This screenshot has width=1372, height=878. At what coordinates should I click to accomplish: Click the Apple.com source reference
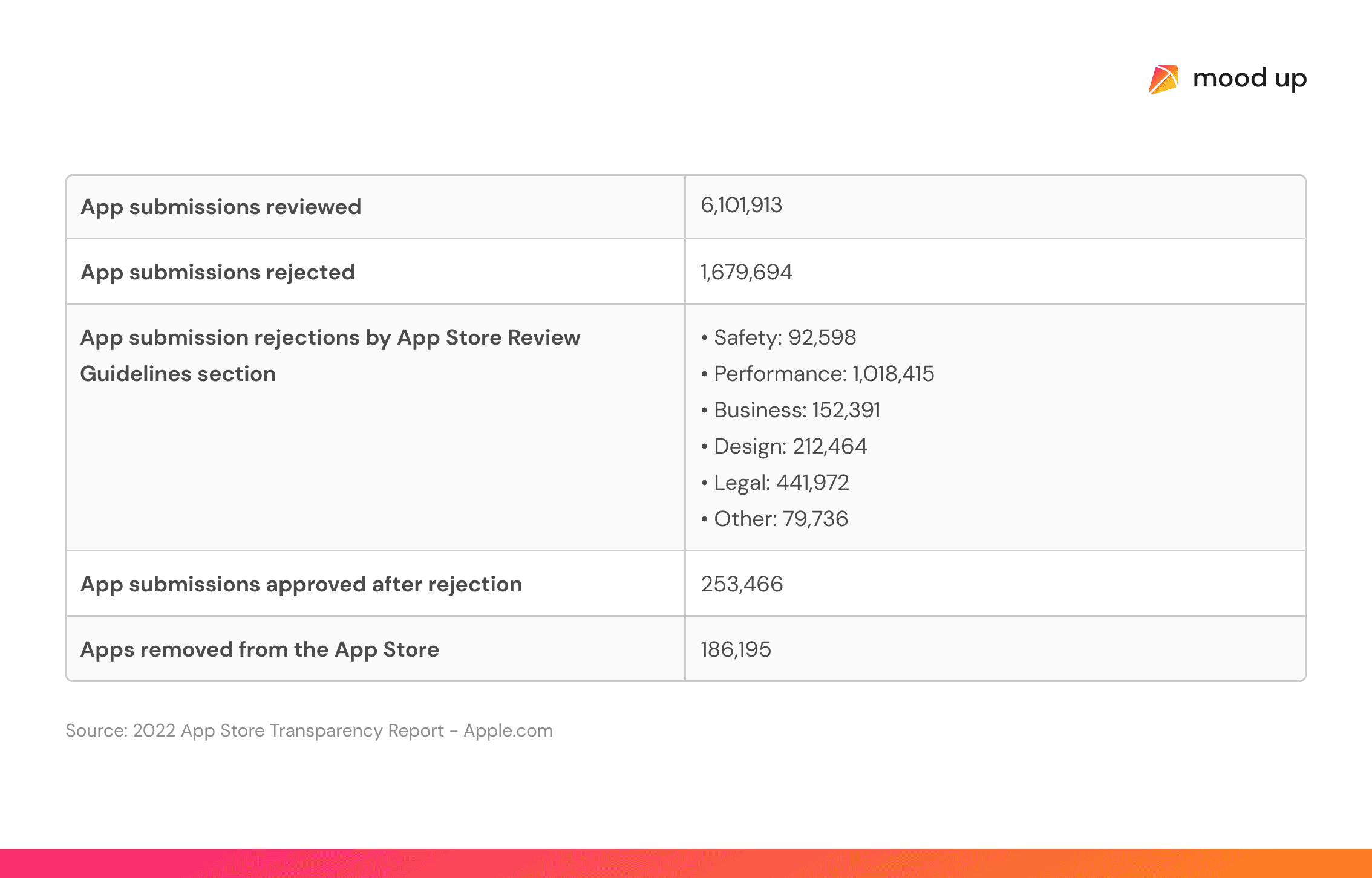(x=508, y=730)
